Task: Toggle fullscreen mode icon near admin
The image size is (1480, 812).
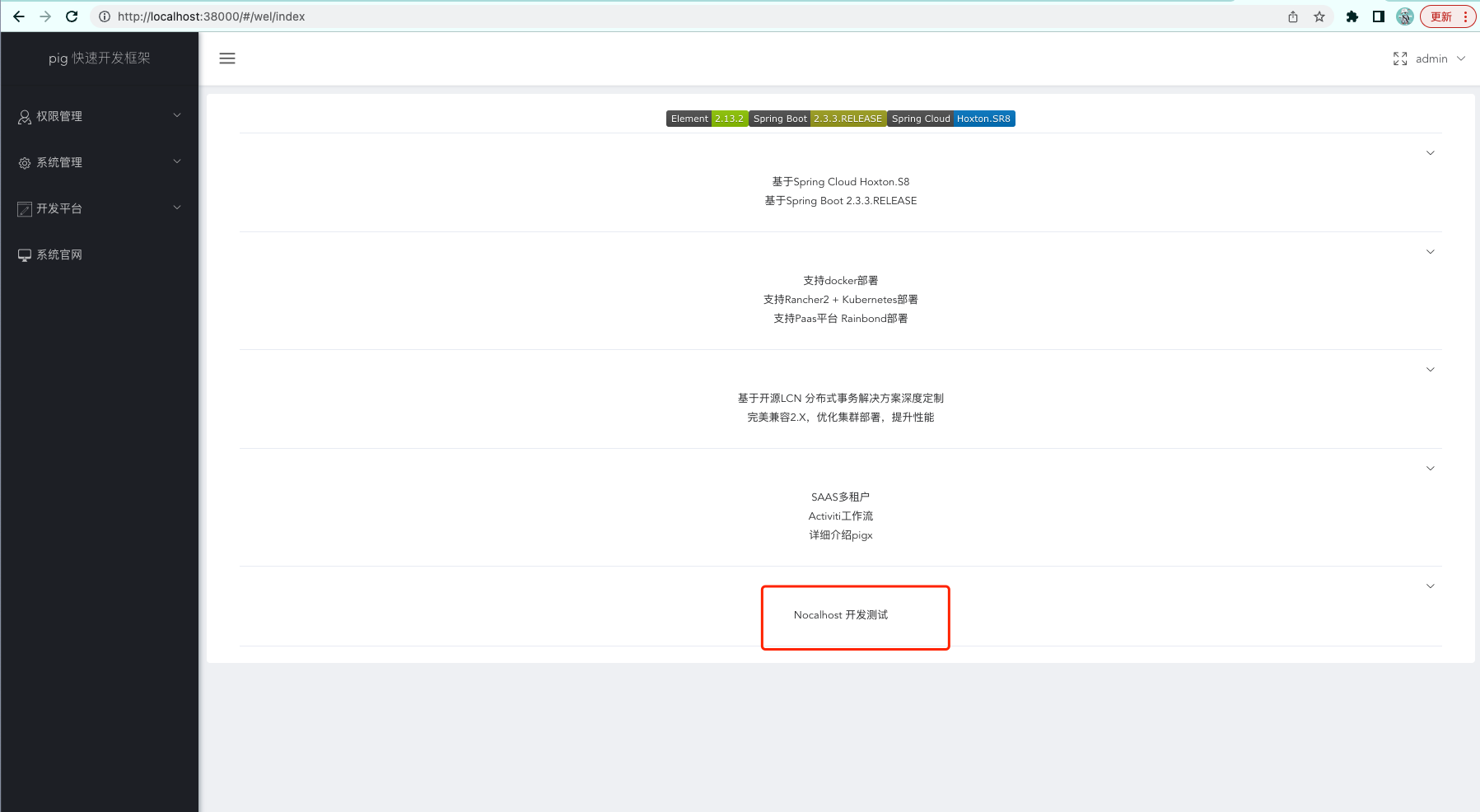Action: coord(1400,58)
